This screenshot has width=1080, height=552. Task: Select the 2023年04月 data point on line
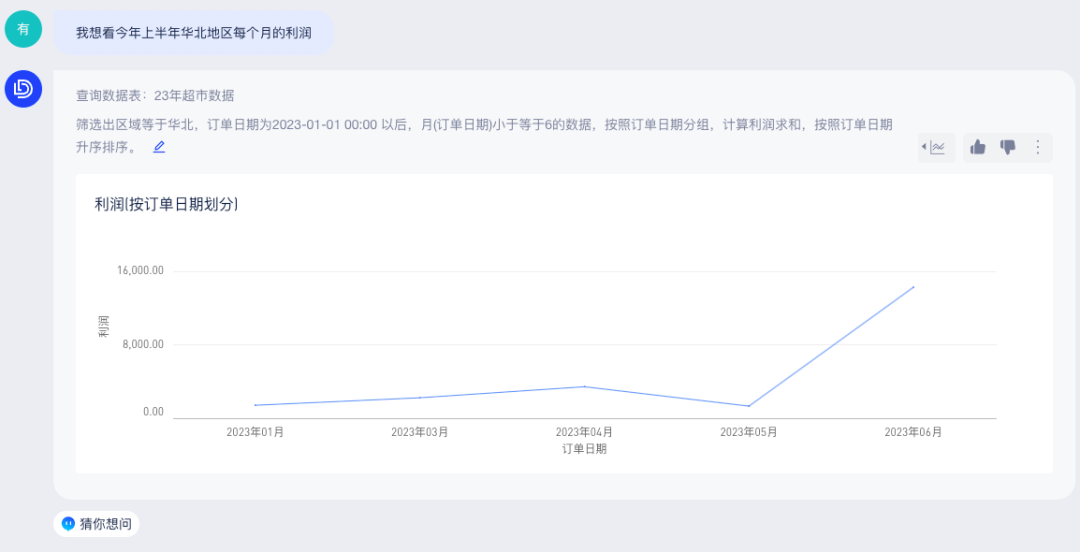coord(584,386)
